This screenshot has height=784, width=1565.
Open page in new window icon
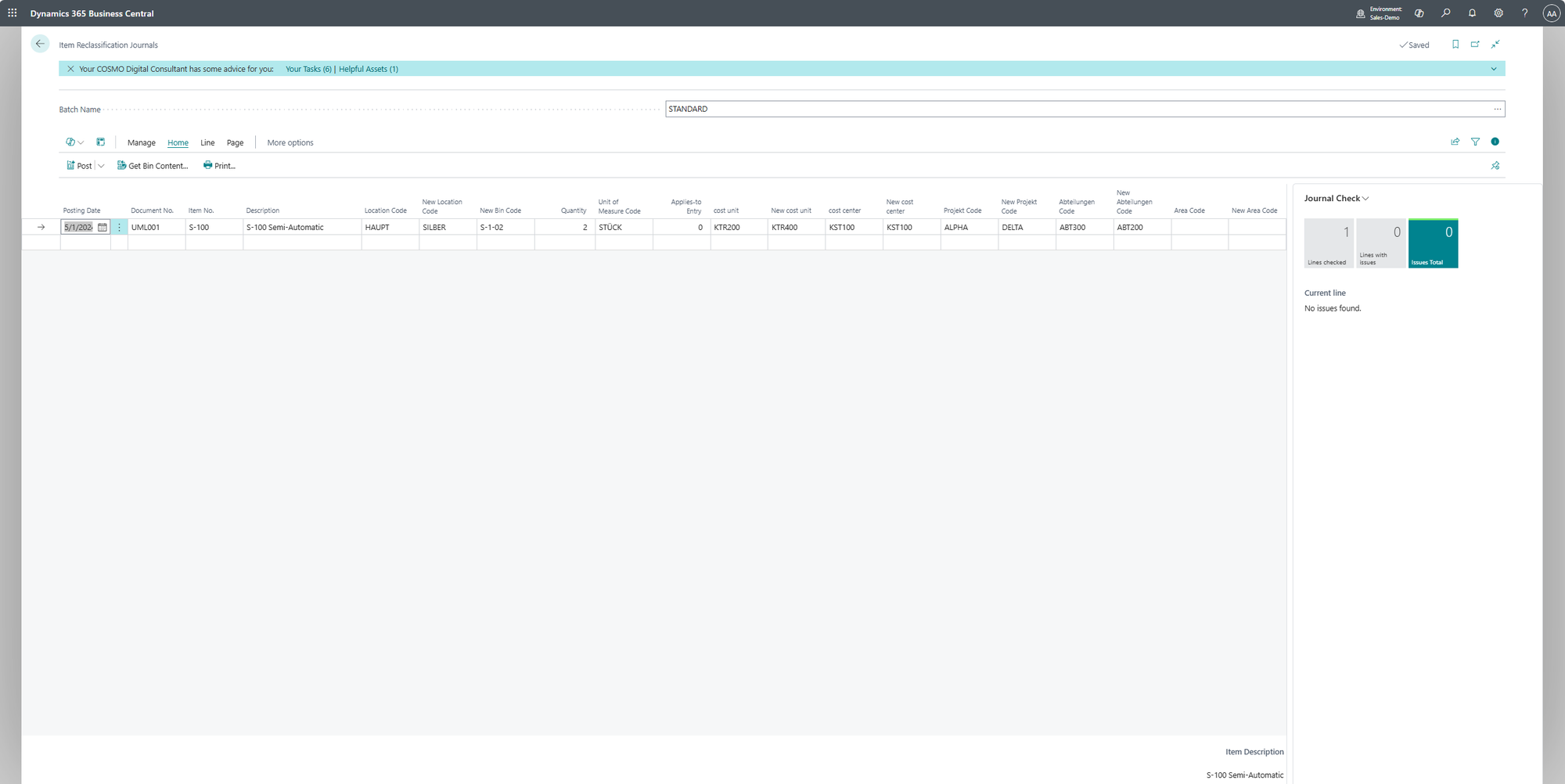click(x=1475, y=45)
